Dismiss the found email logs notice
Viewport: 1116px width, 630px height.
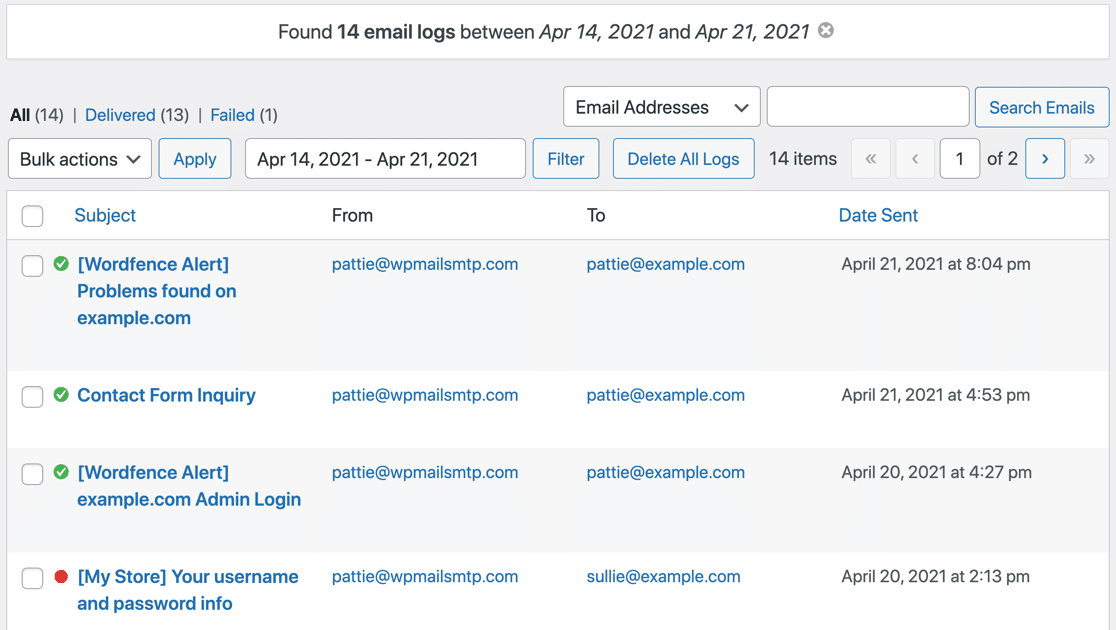pyautogui.click(x=826, y=31)
